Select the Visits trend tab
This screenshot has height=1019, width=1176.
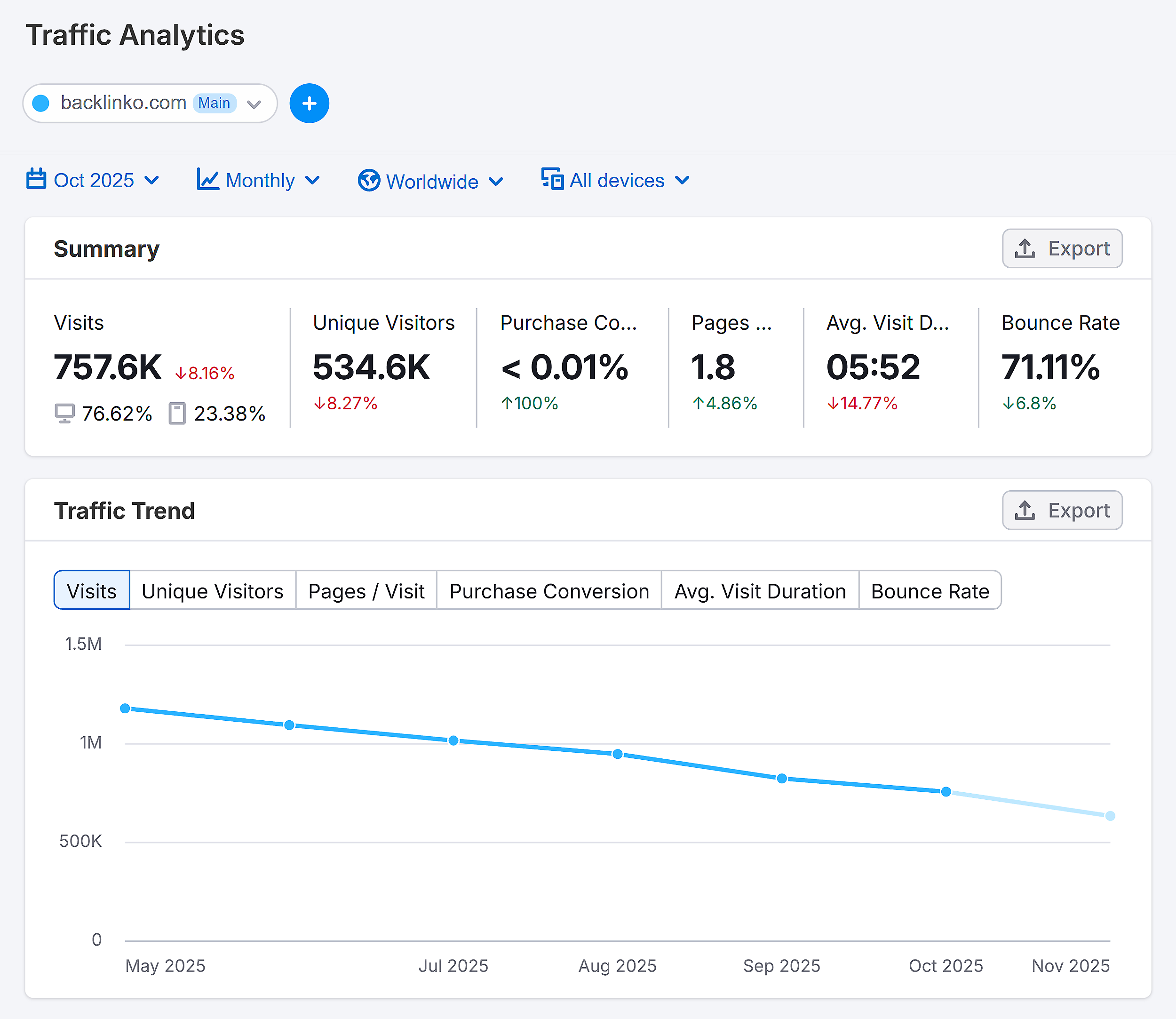point(91,590)
